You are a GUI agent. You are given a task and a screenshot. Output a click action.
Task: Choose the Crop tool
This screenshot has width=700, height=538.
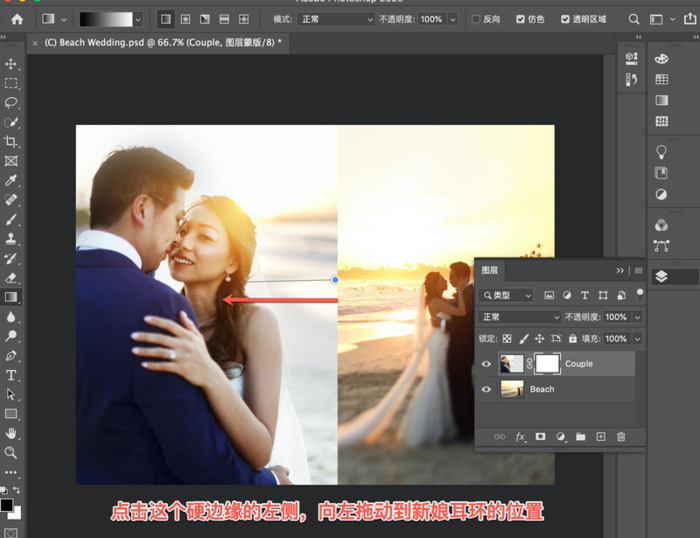11,141
